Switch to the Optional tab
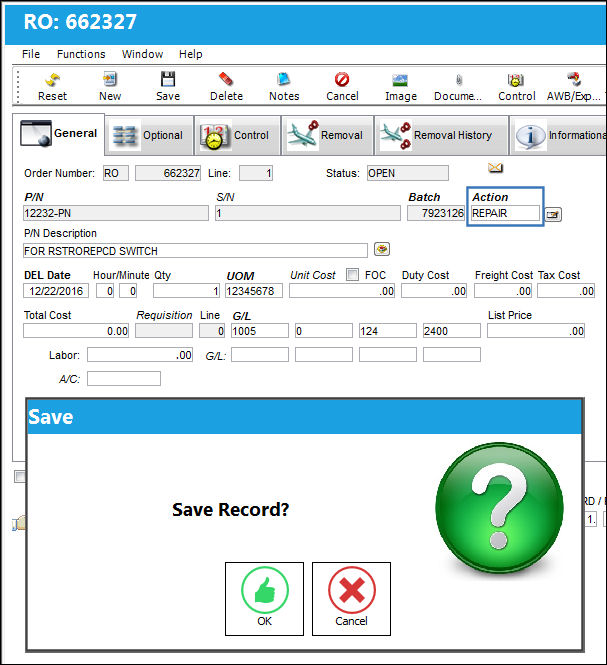 pyautogui.click(x=149, y=135)
